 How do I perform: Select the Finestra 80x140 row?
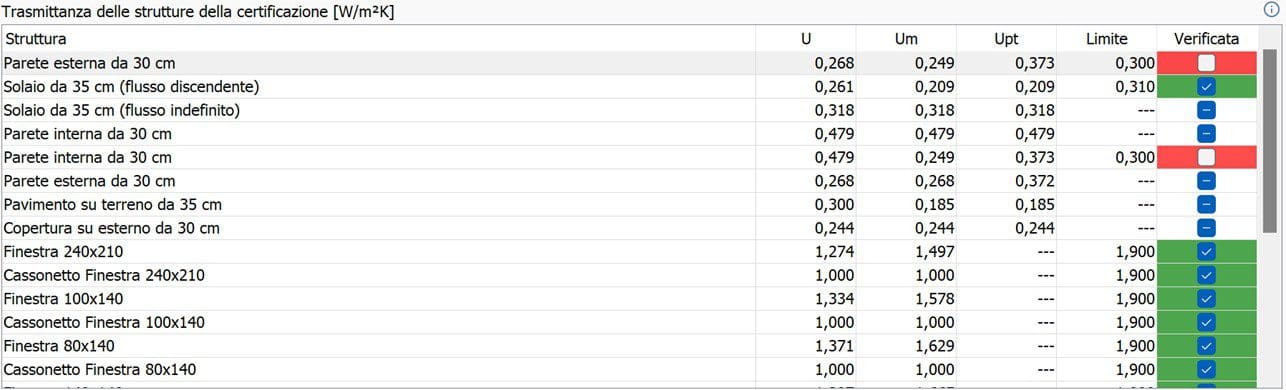point(629,346)
